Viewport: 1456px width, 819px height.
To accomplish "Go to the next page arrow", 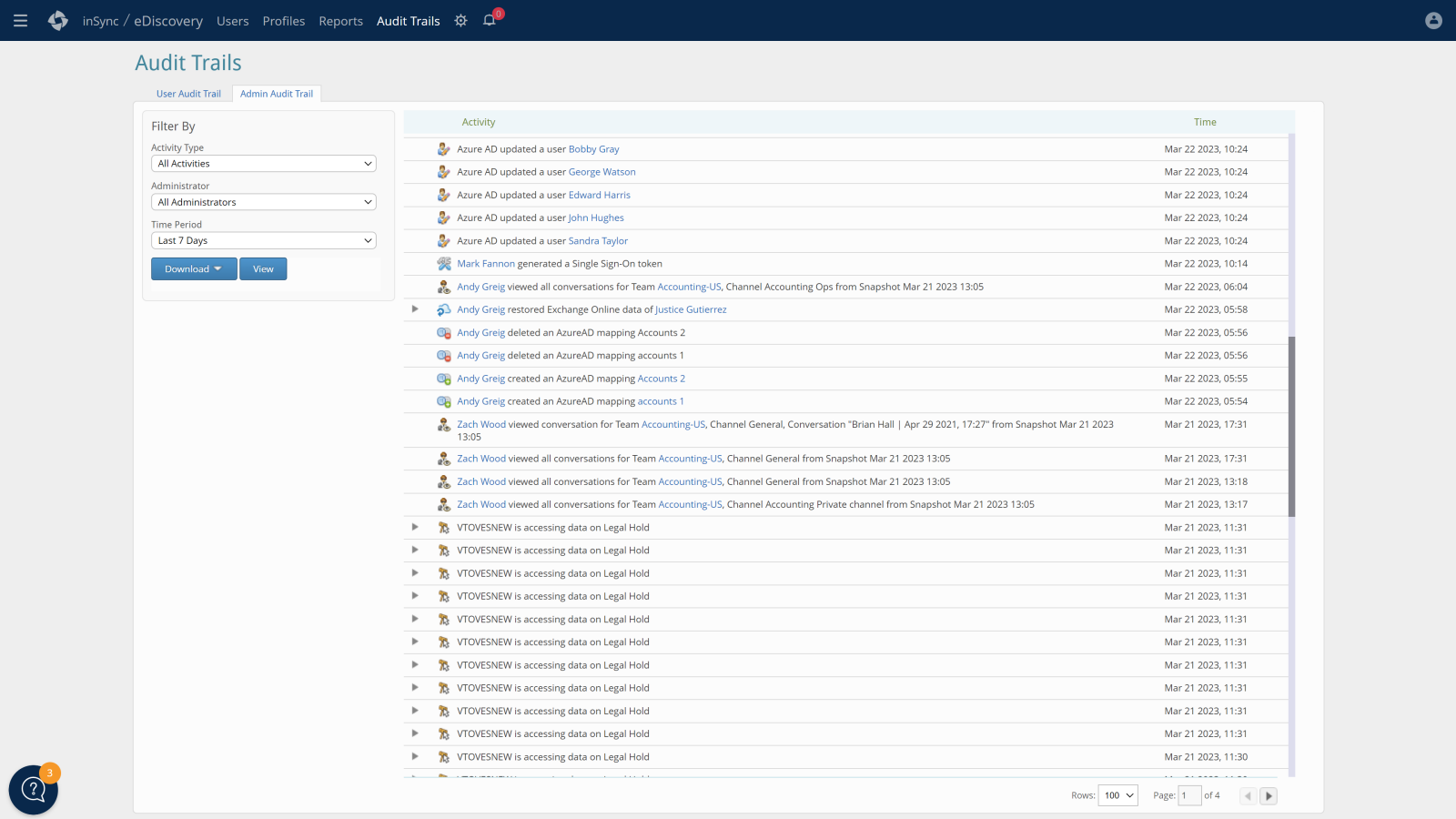I will click(1269, 795).
